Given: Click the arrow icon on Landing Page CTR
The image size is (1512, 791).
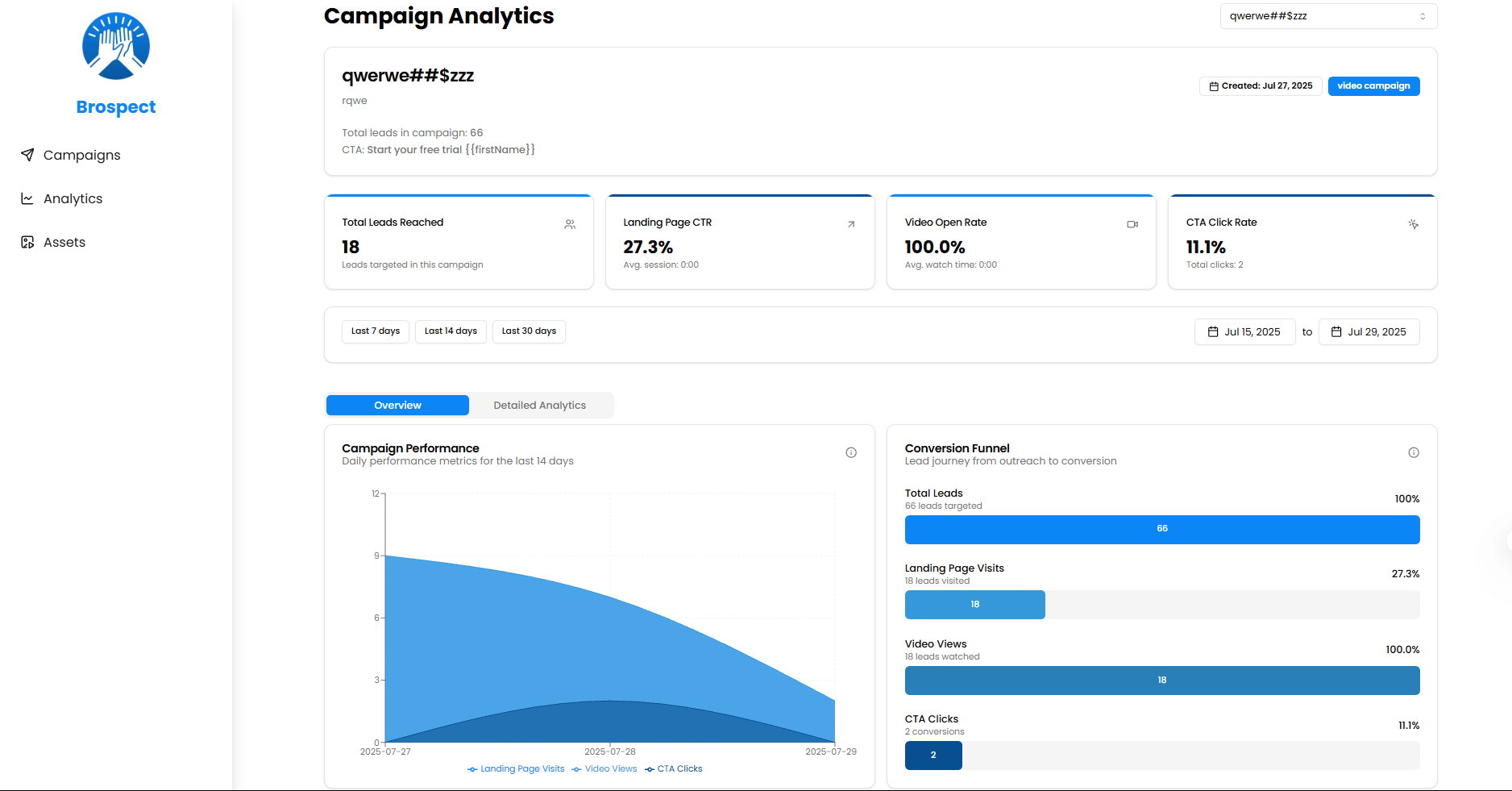Looking at the screenshot, I should 851,224.
